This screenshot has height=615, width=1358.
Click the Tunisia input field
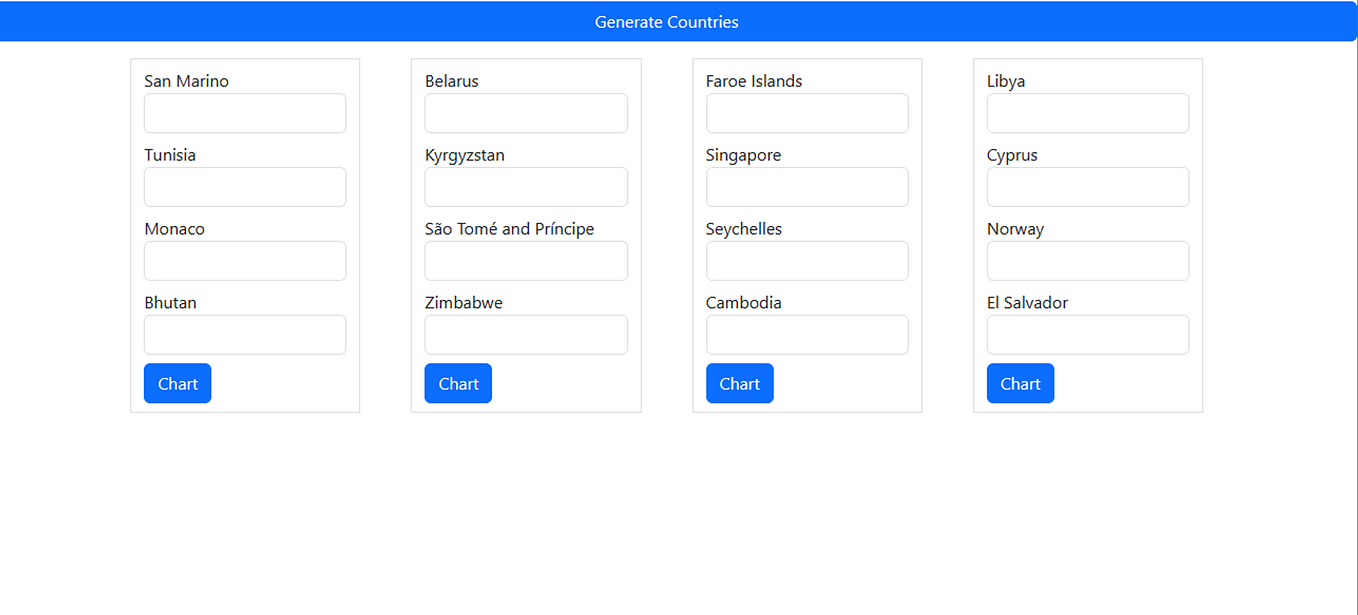click(244, 187)
